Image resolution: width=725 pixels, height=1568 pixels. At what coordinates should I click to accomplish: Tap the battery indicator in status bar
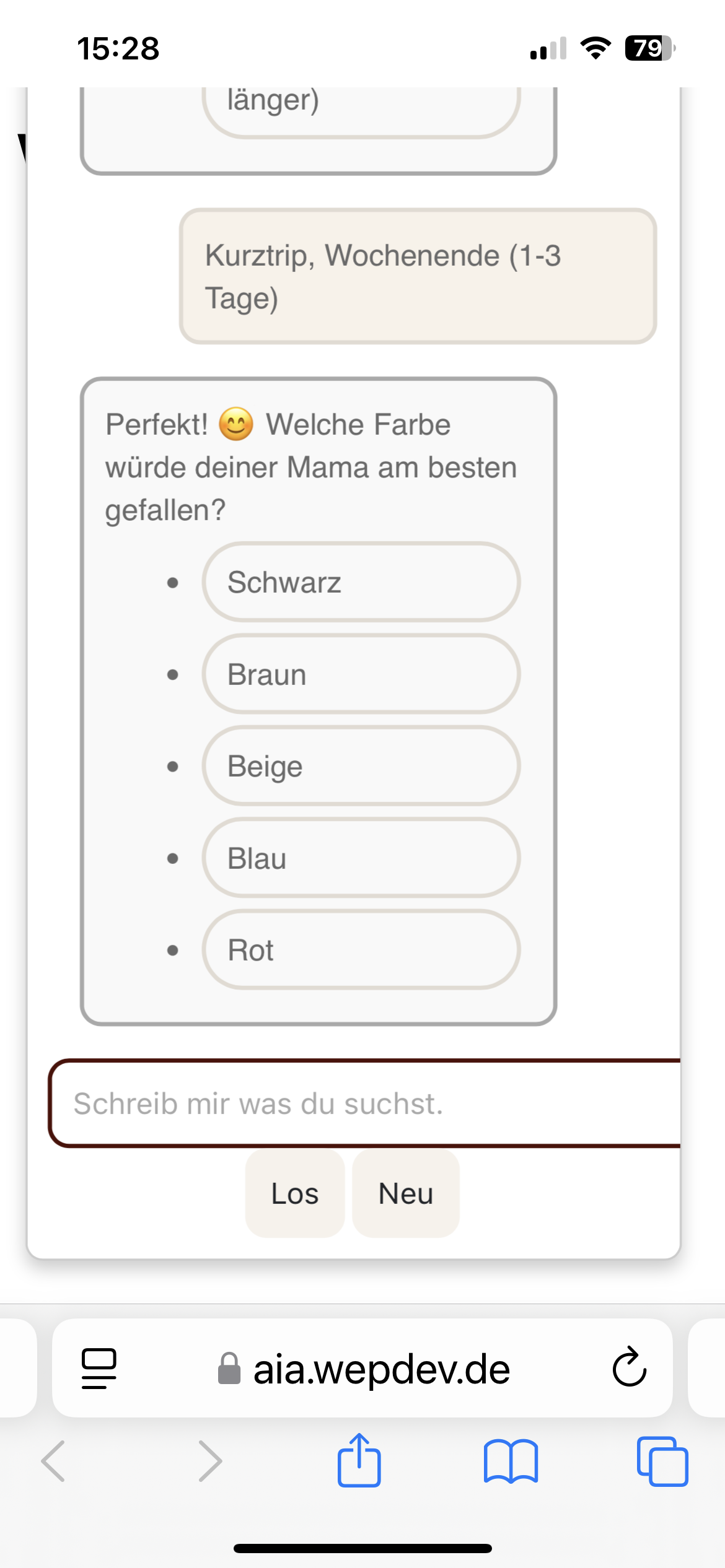[649, 48]
